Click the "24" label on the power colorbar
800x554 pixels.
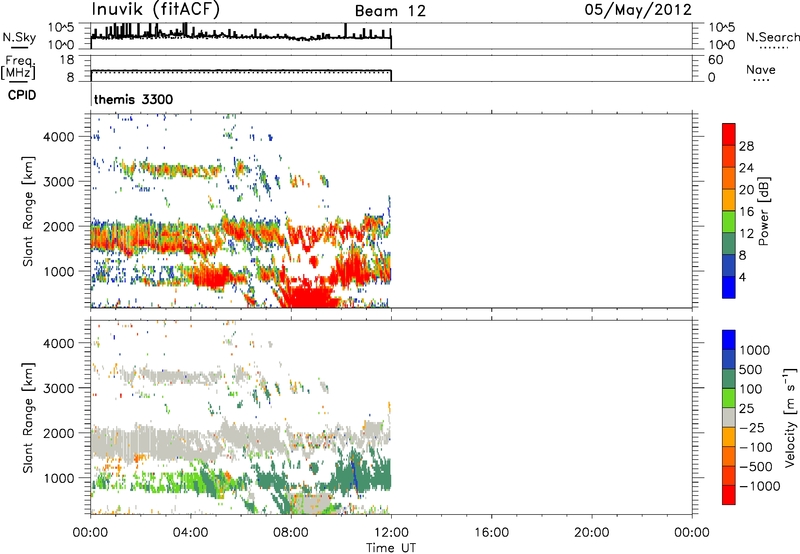point(746,168)
